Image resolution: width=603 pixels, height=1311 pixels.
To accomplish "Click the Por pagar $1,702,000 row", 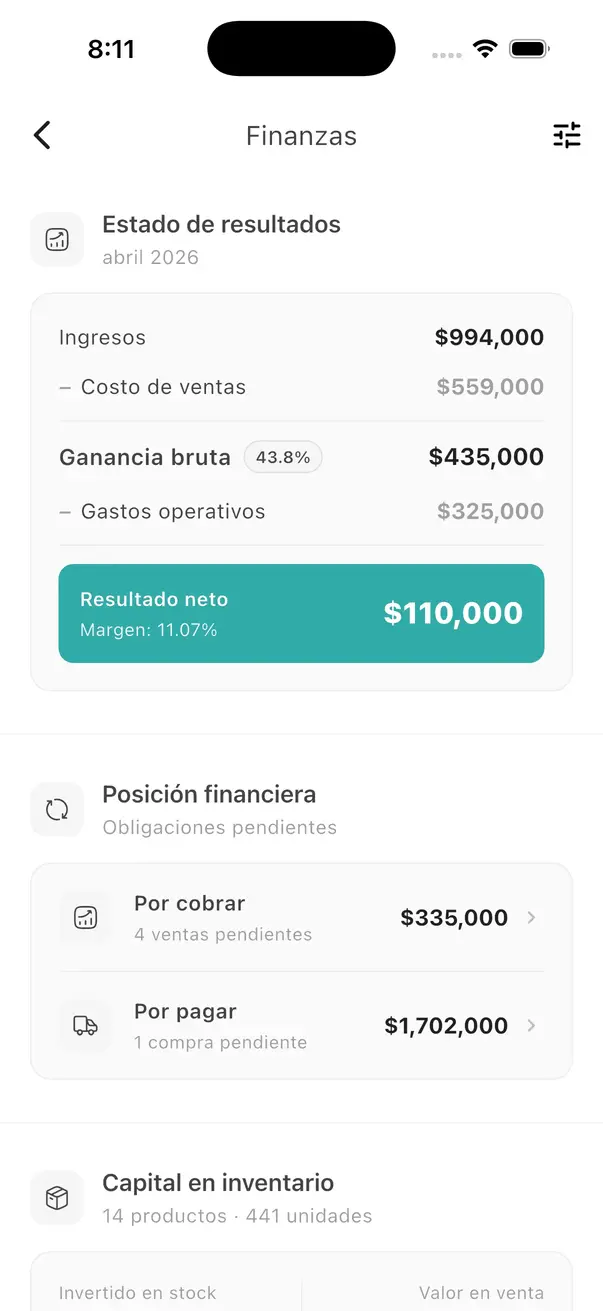I will click(300, 1025).
